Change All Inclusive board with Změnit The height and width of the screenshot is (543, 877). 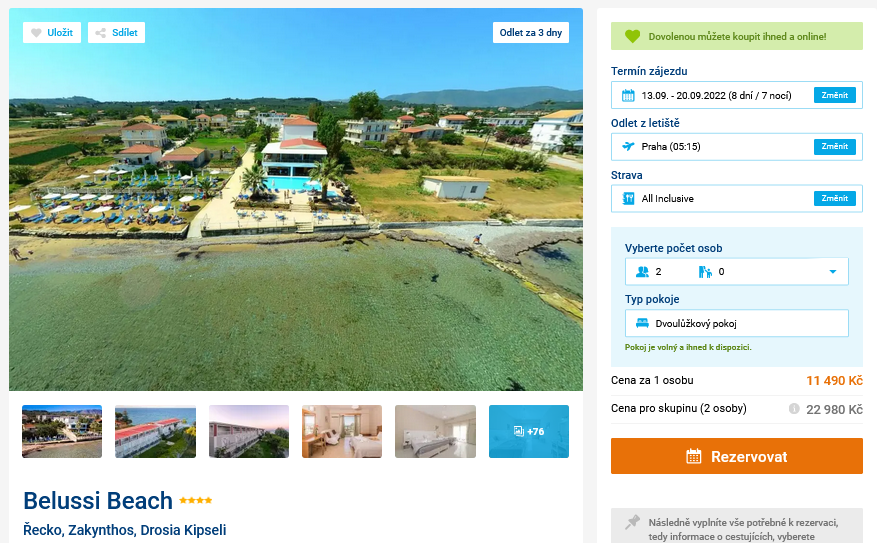click(x=834, y=198)
